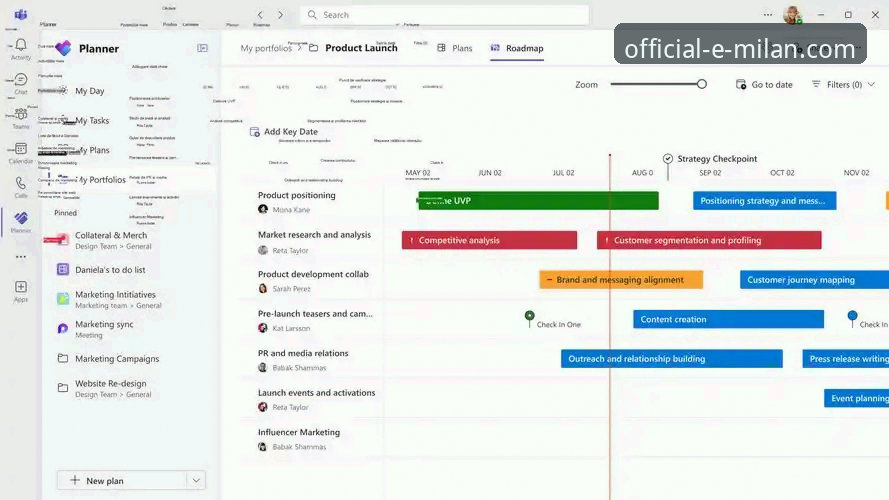Go back using the navigation arrow
The height and width of the screenshot is (500, 889).
pos(260,15)
